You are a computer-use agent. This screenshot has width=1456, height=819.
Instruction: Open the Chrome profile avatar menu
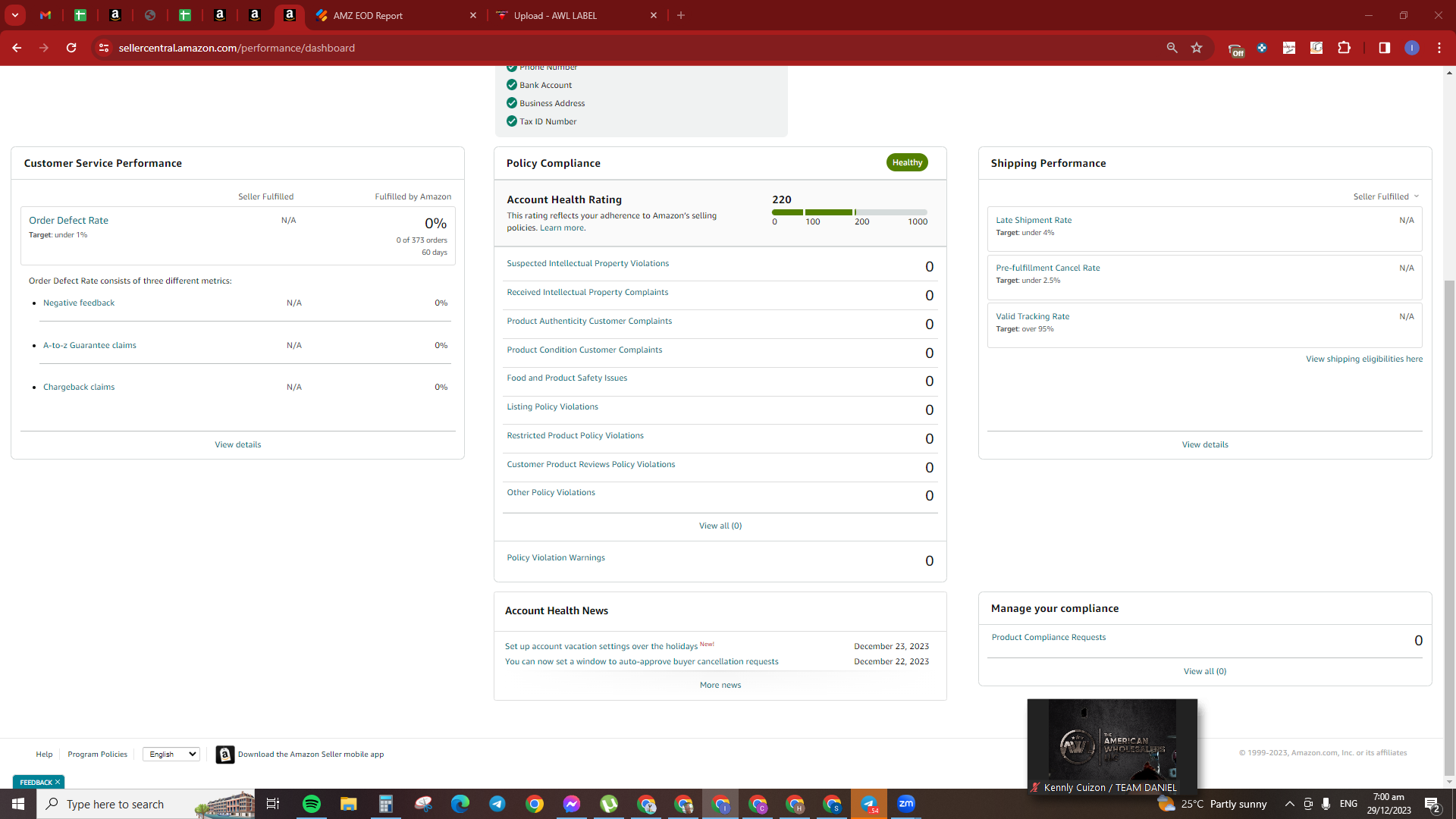pyautogui.click(x=1411, y=48)
